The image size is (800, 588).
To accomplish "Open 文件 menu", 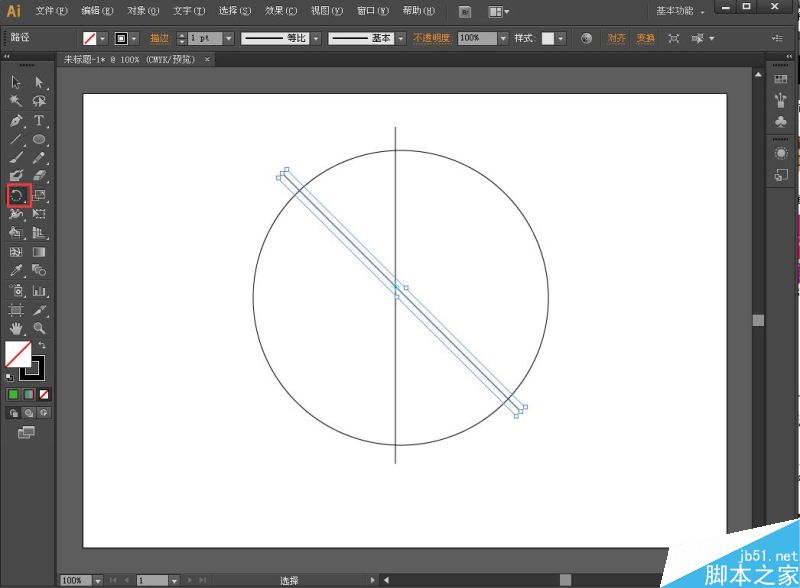I will pos(52,10).
